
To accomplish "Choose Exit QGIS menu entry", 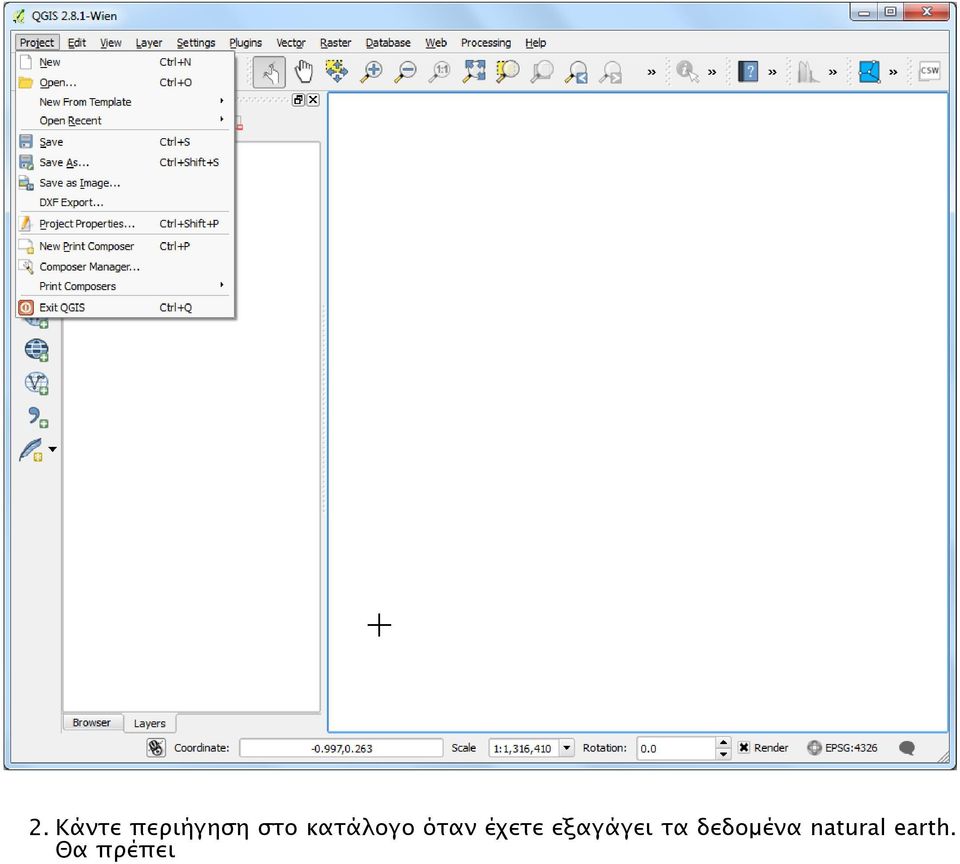I will (125, 307).
